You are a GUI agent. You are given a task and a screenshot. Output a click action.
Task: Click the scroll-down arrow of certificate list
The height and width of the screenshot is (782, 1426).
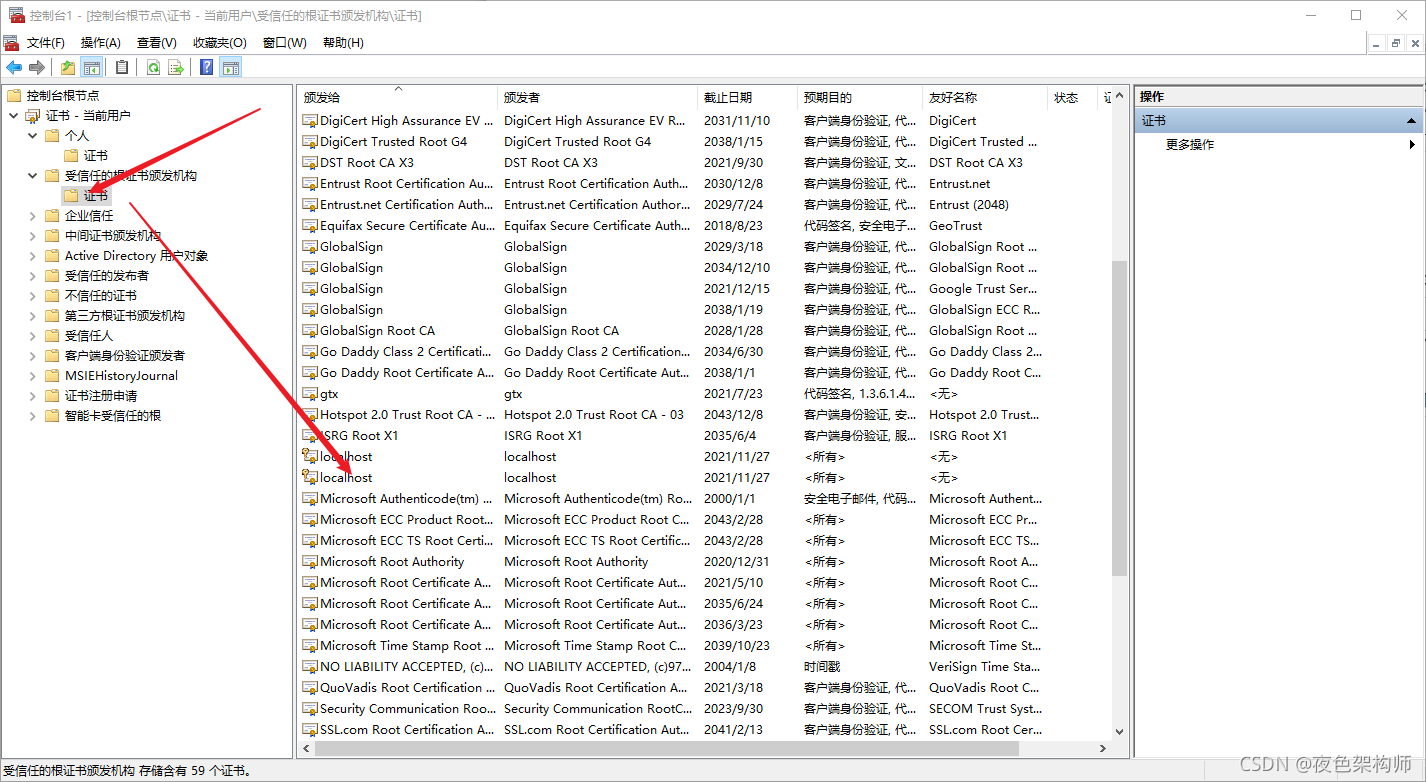[x=1119, y=732]
